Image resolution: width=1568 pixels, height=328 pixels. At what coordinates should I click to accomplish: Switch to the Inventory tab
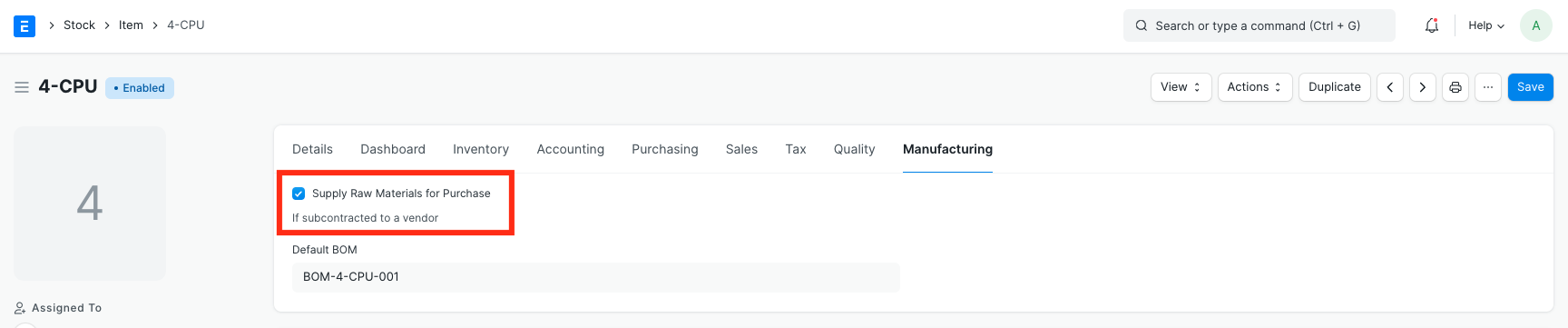click(x=481, y=149)
